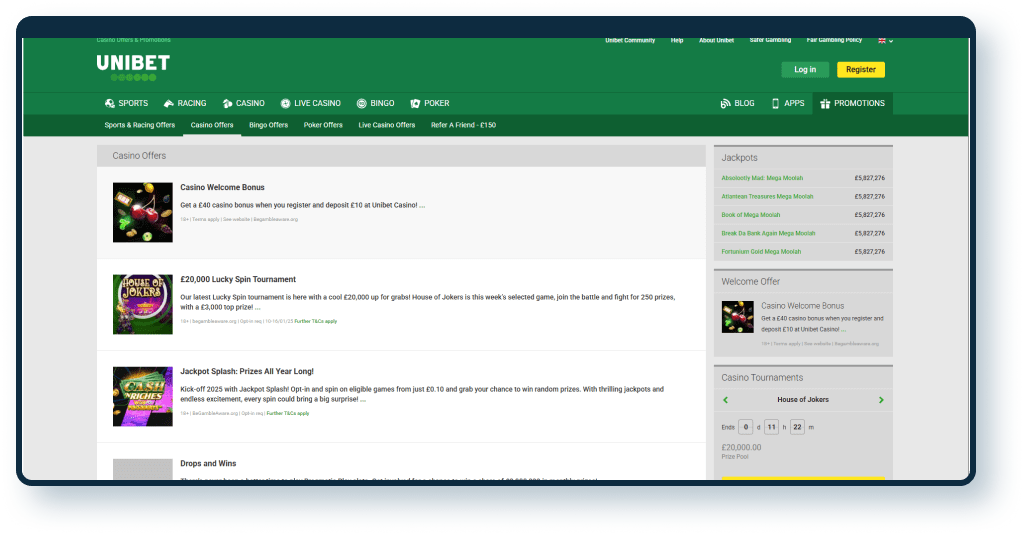Go to next casino tournament arrow
This screenshot has height=534, width=1024.
(x=881, y=400)
